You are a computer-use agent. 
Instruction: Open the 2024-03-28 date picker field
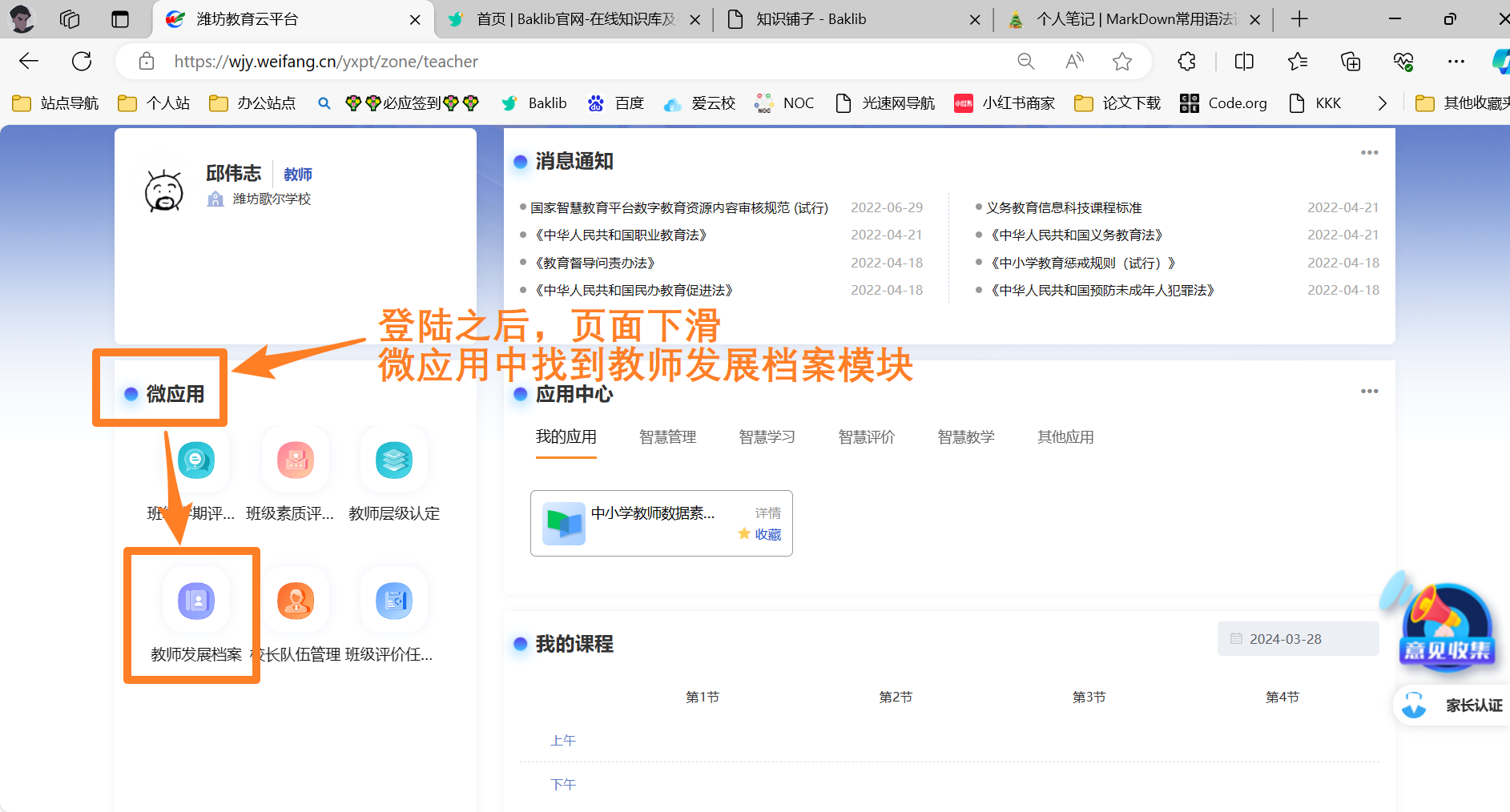point(1298,639)
